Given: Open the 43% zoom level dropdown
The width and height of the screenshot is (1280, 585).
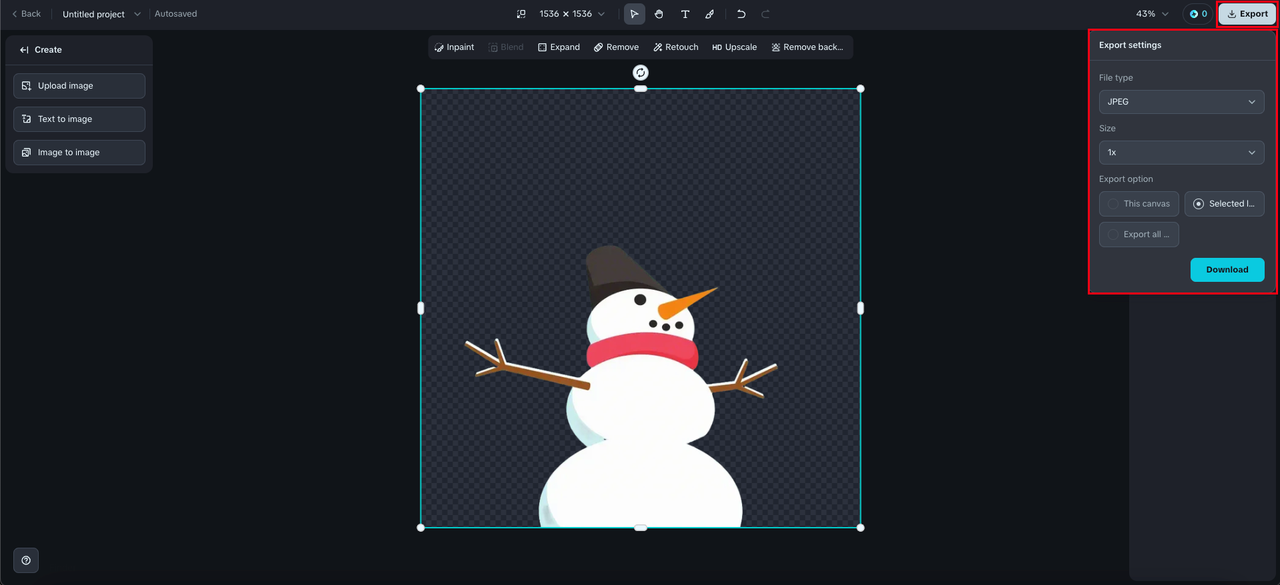Looking at the screenshot, I should pos(1152,14).
